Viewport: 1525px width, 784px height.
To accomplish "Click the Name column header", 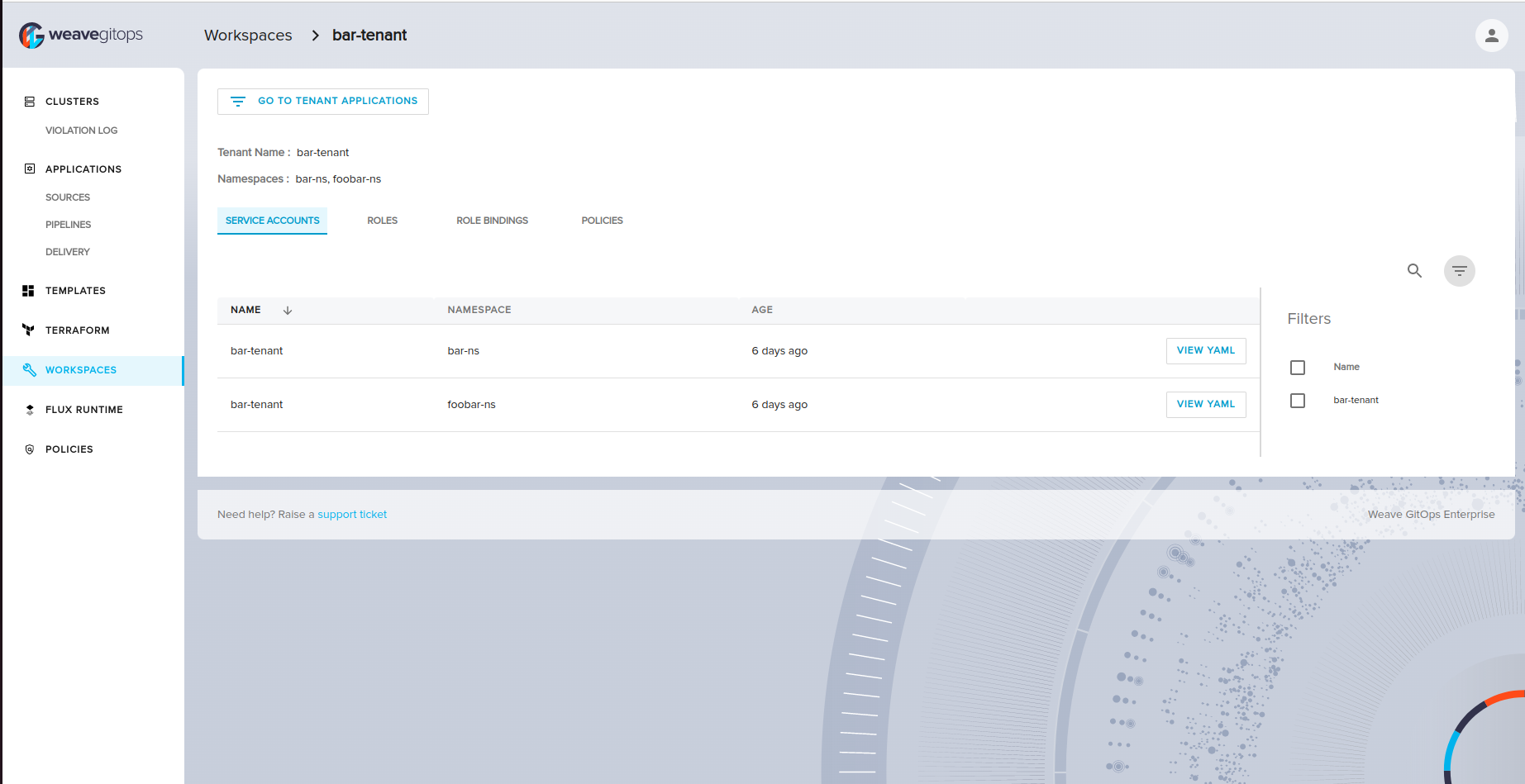I will point(245,311).
